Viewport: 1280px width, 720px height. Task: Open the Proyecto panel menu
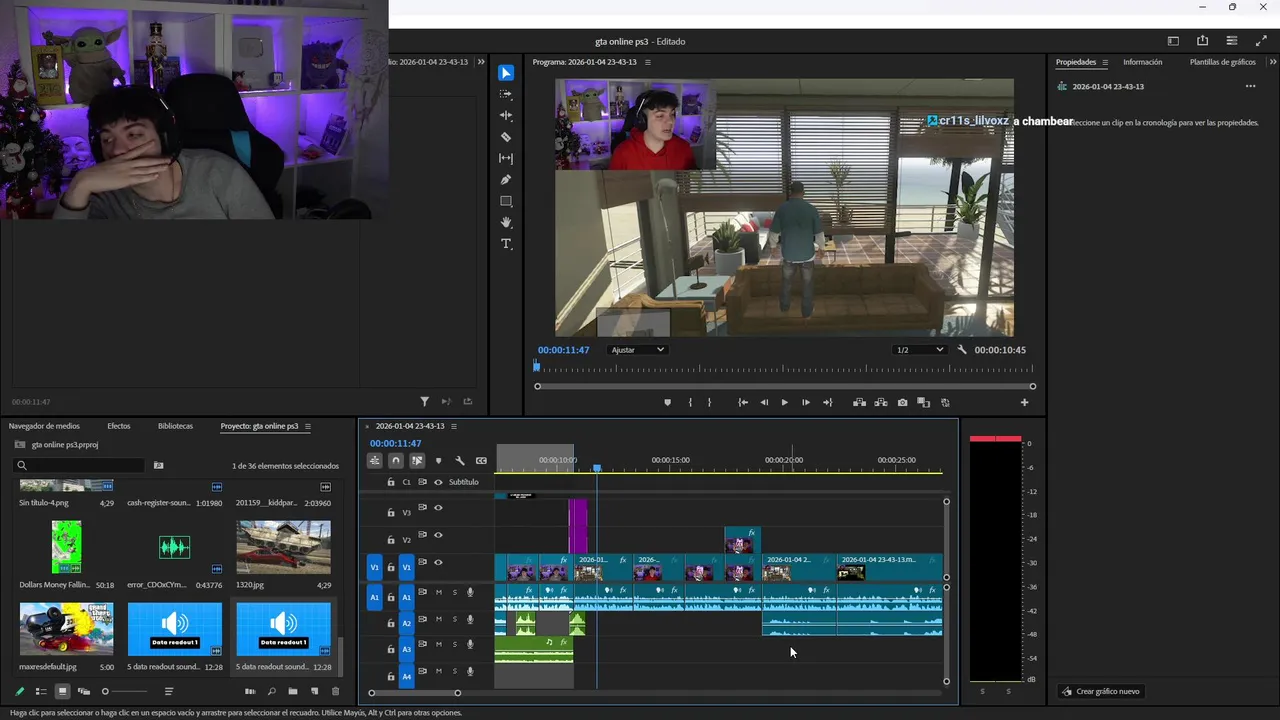pyautogui.click(x=307, y=426)
